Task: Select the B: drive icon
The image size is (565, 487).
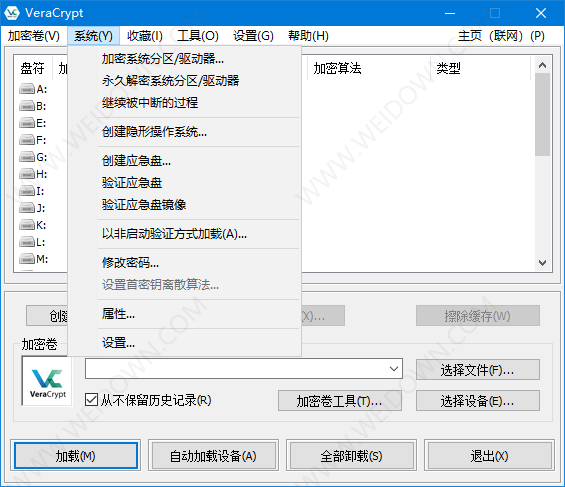Action: pos(27,106)
